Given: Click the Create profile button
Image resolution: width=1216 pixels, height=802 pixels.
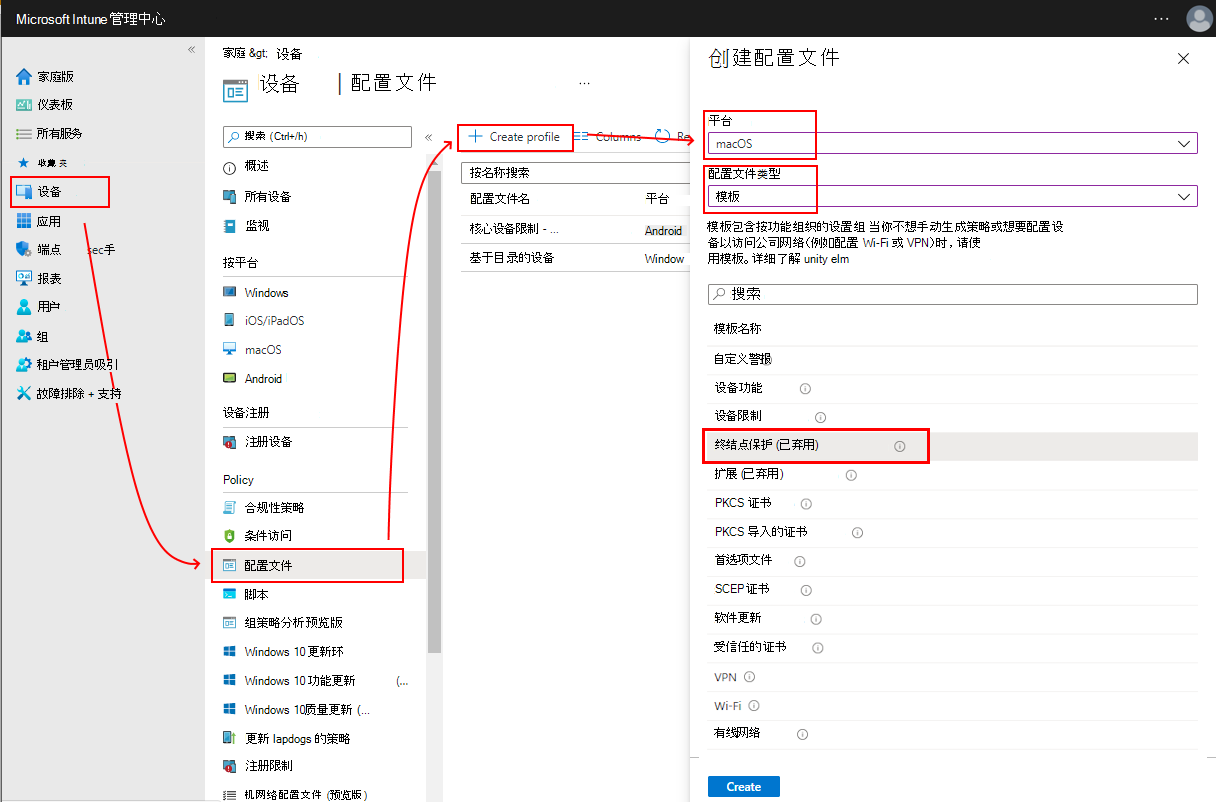Looking at the screenshot, I should (x=515, y=137).
